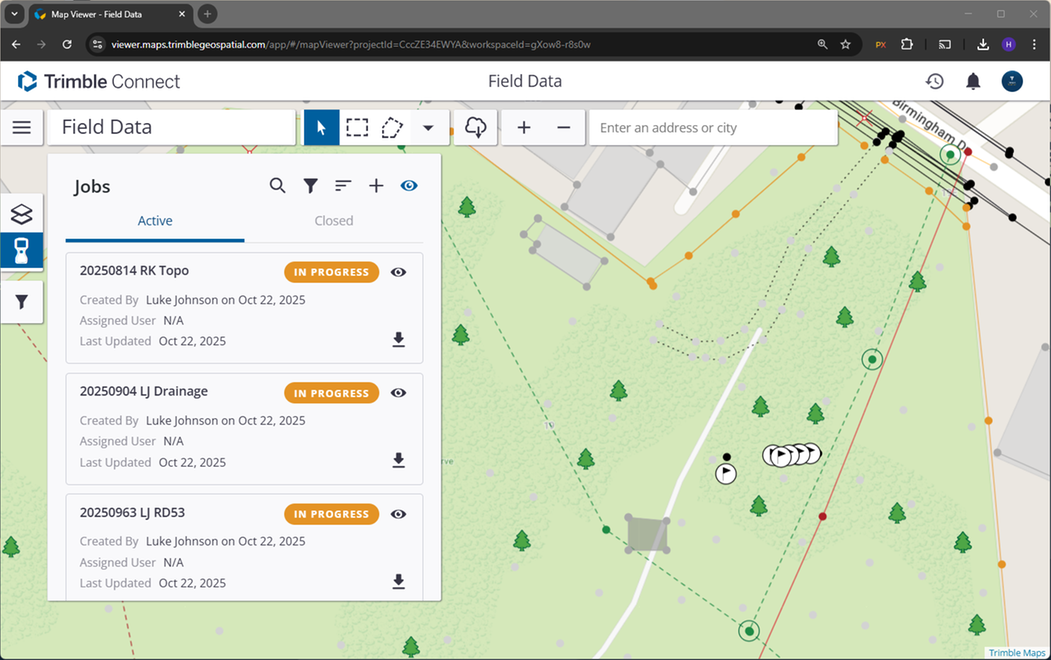The width and height of the screenshot is (1051, 660).
Task: Add a new job with plus icon
Action: (376, 186)
